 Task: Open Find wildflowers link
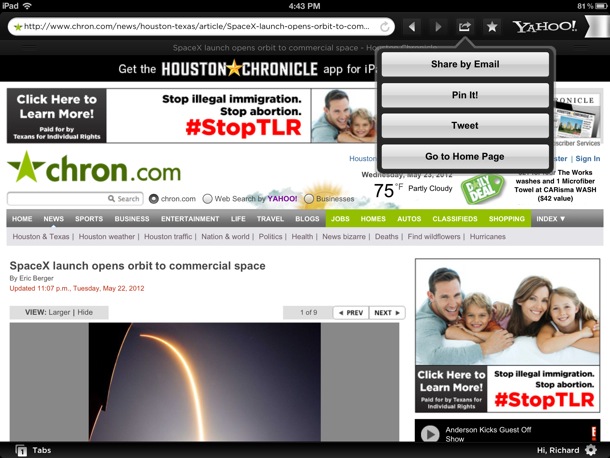(x=434, y=237)
